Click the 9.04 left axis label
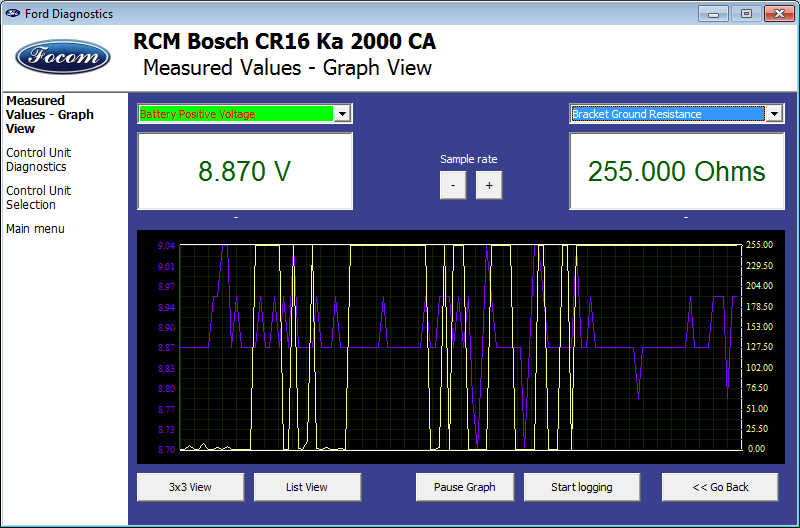 (166, 246)
